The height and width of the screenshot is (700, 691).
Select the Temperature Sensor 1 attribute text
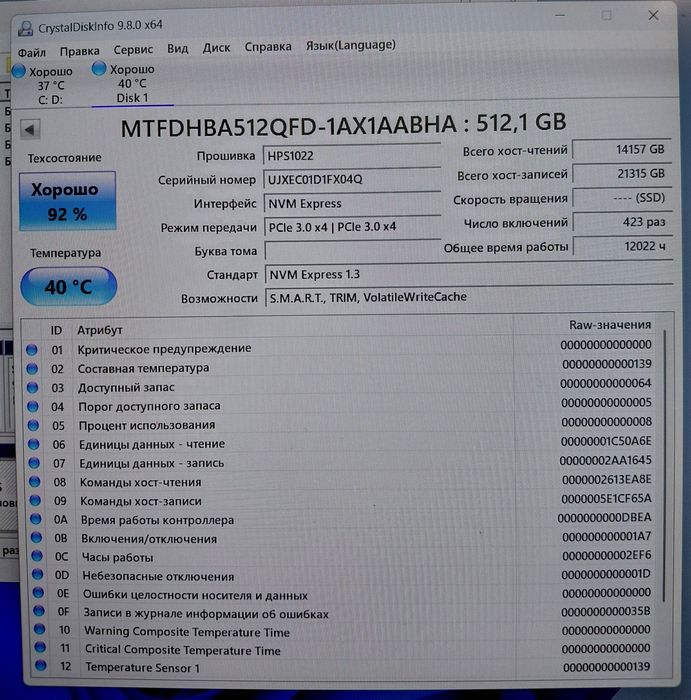tap(142, 668)
